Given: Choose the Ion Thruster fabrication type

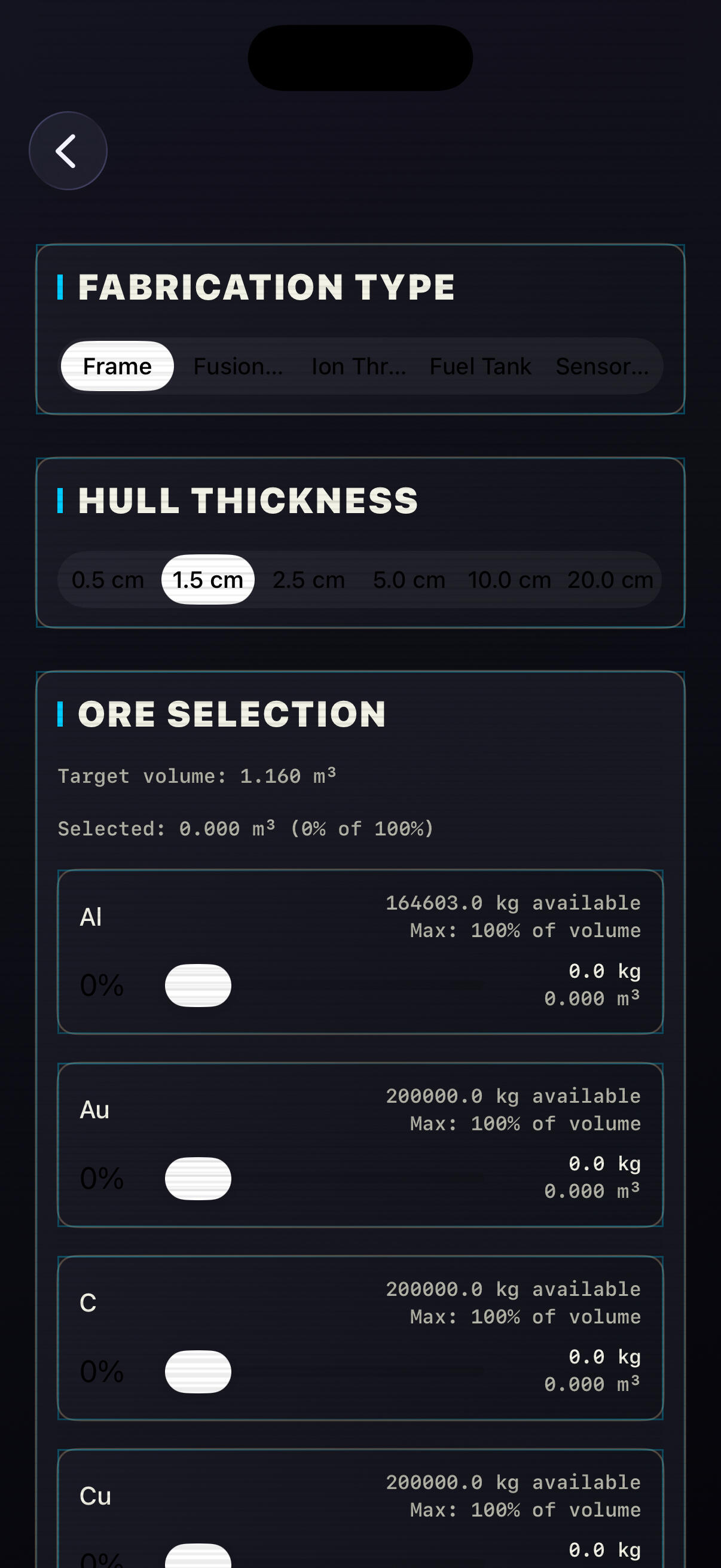Looking at the screenshot, I should [358, 367].
